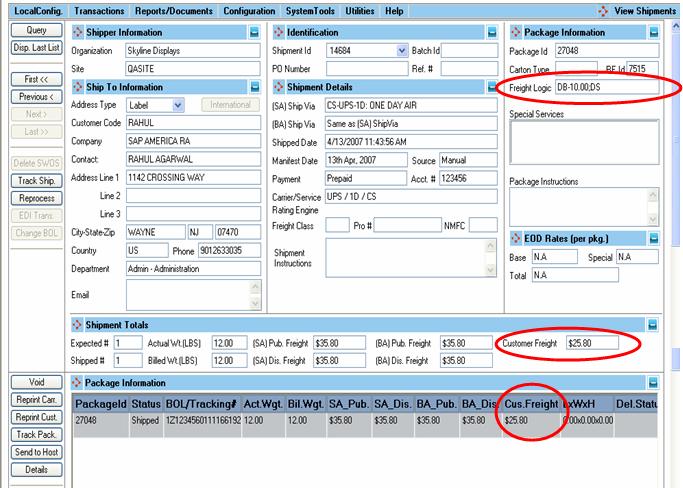Open the Reports/Documents menu
683x488 pixels.
[x=174, y=10]
